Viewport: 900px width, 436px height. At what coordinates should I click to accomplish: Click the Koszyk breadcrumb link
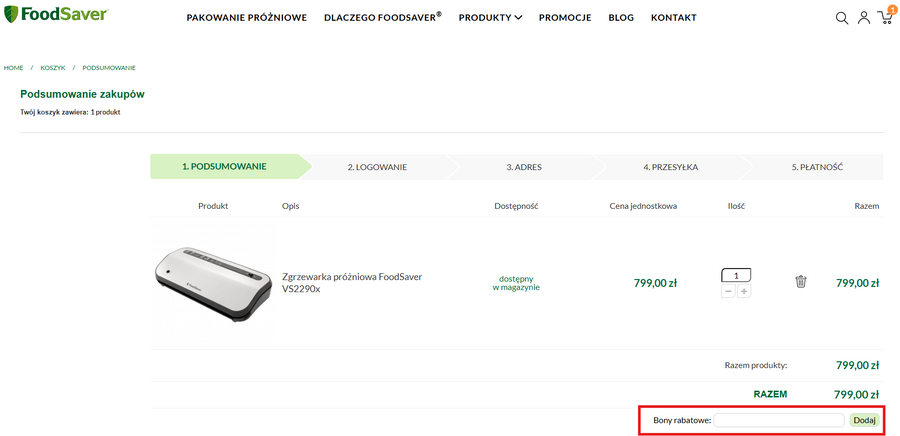[53, 67]
